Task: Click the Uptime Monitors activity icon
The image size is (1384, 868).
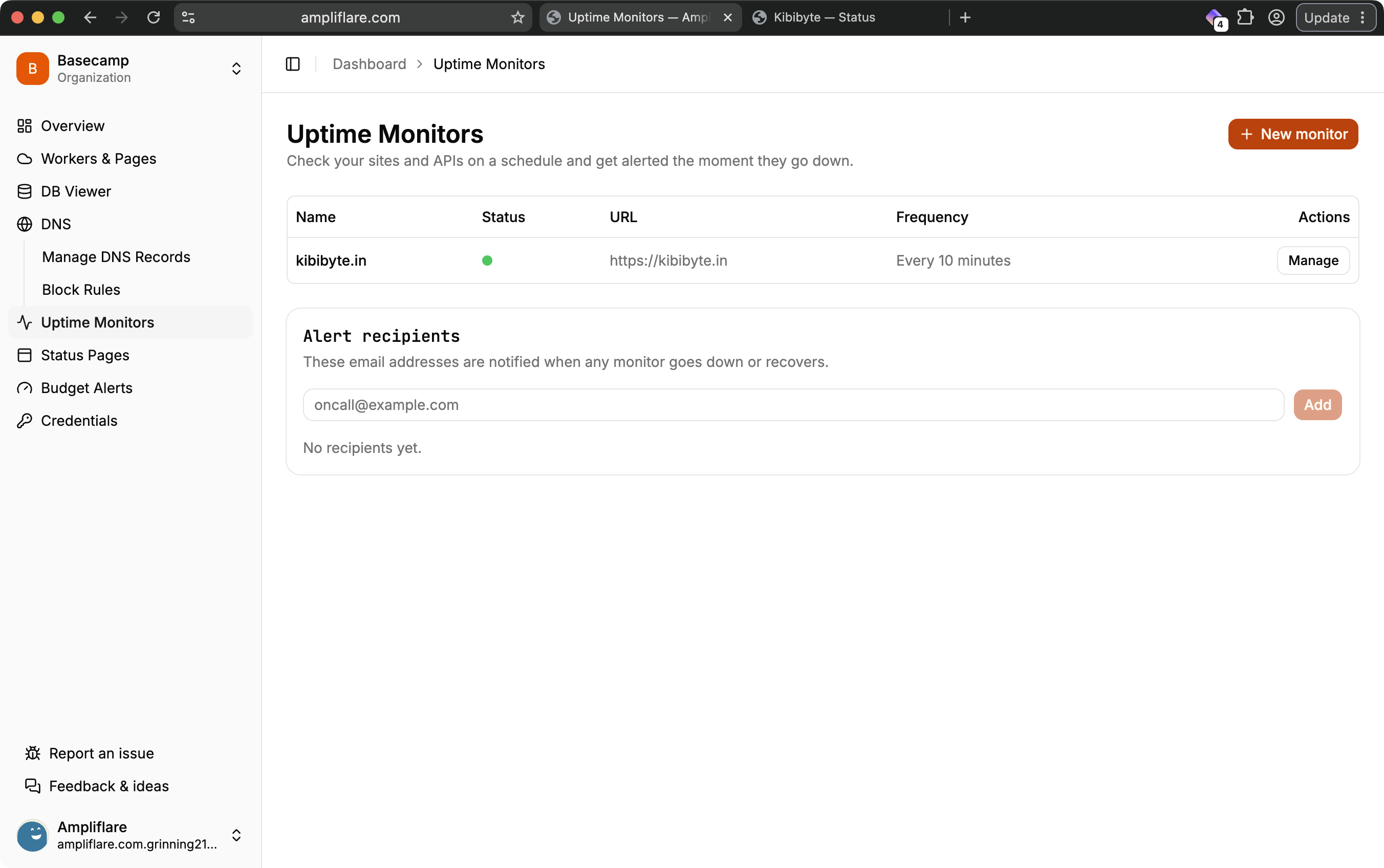Action: click(24, 322)
